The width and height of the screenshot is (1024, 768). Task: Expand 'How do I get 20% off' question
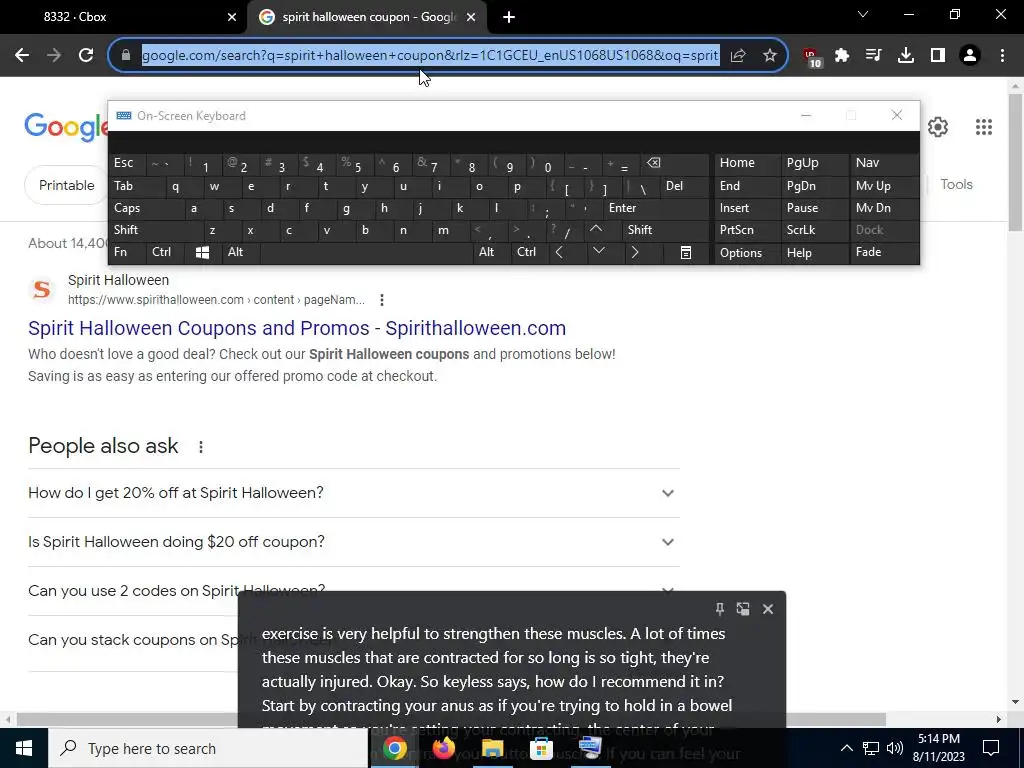(x=353, y=493)
